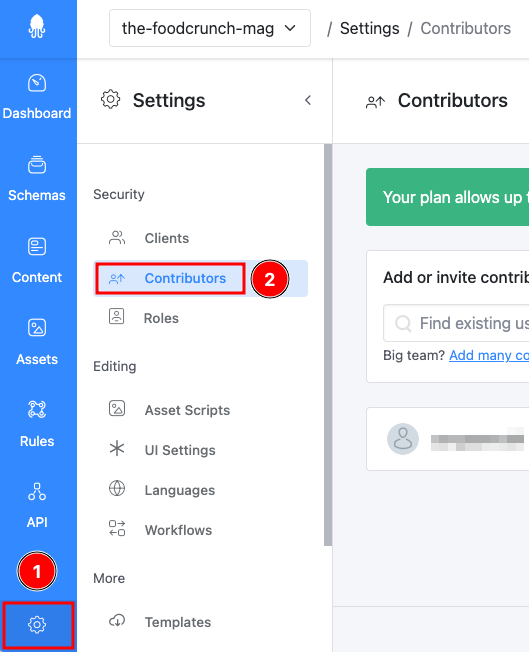Focus the Find existing user search field
This screenshot has width=529, height=652.
point(456,323)
